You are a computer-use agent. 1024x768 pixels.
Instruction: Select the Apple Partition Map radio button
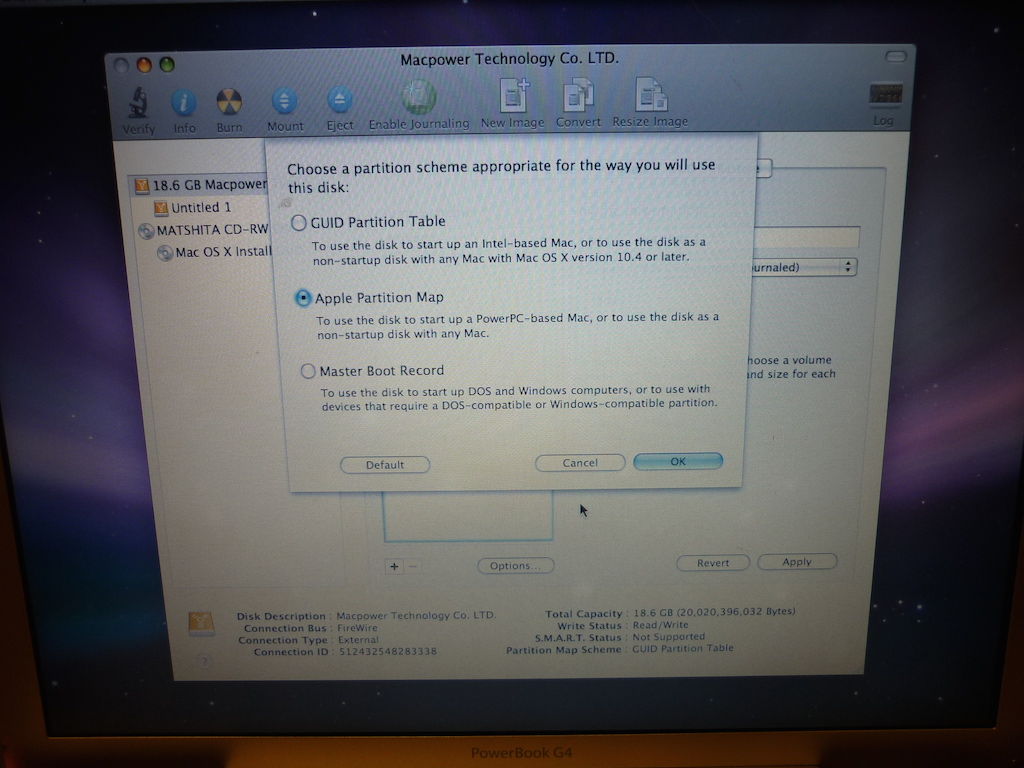[x=303, y=298]
